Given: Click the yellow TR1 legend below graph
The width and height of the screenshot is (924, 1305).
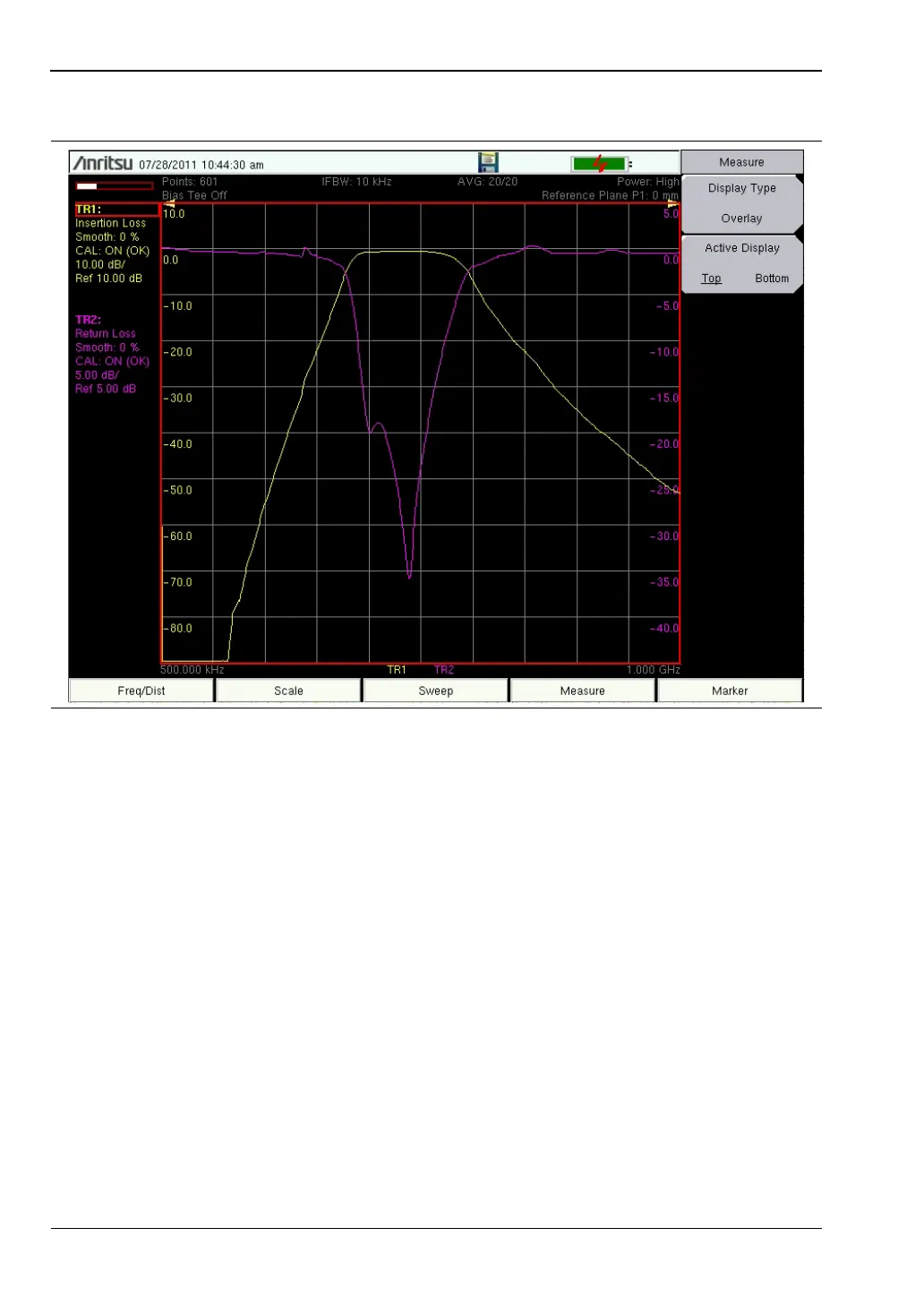Looking at the screenshot, I should point(397,670).
